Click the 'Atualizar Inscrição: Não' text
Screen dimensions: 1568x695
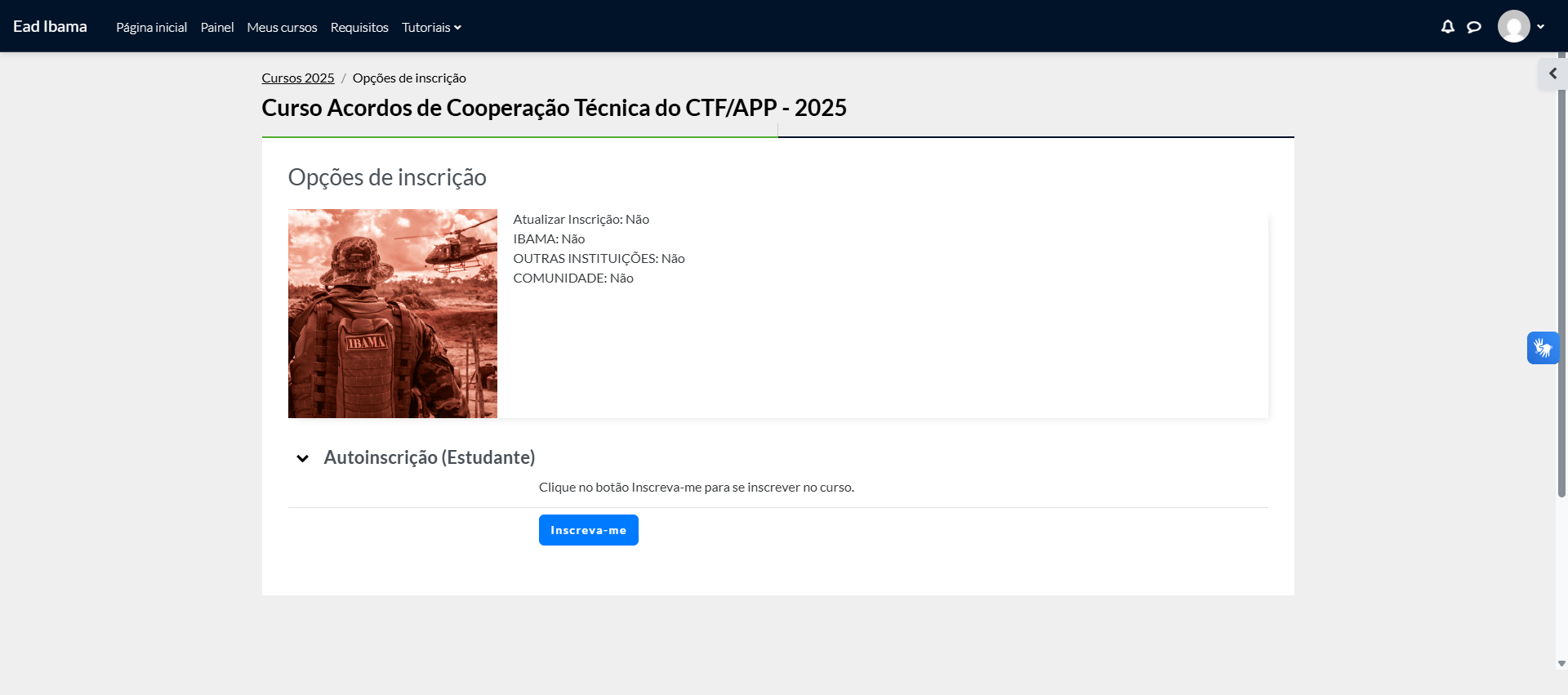tap(581, 219)
